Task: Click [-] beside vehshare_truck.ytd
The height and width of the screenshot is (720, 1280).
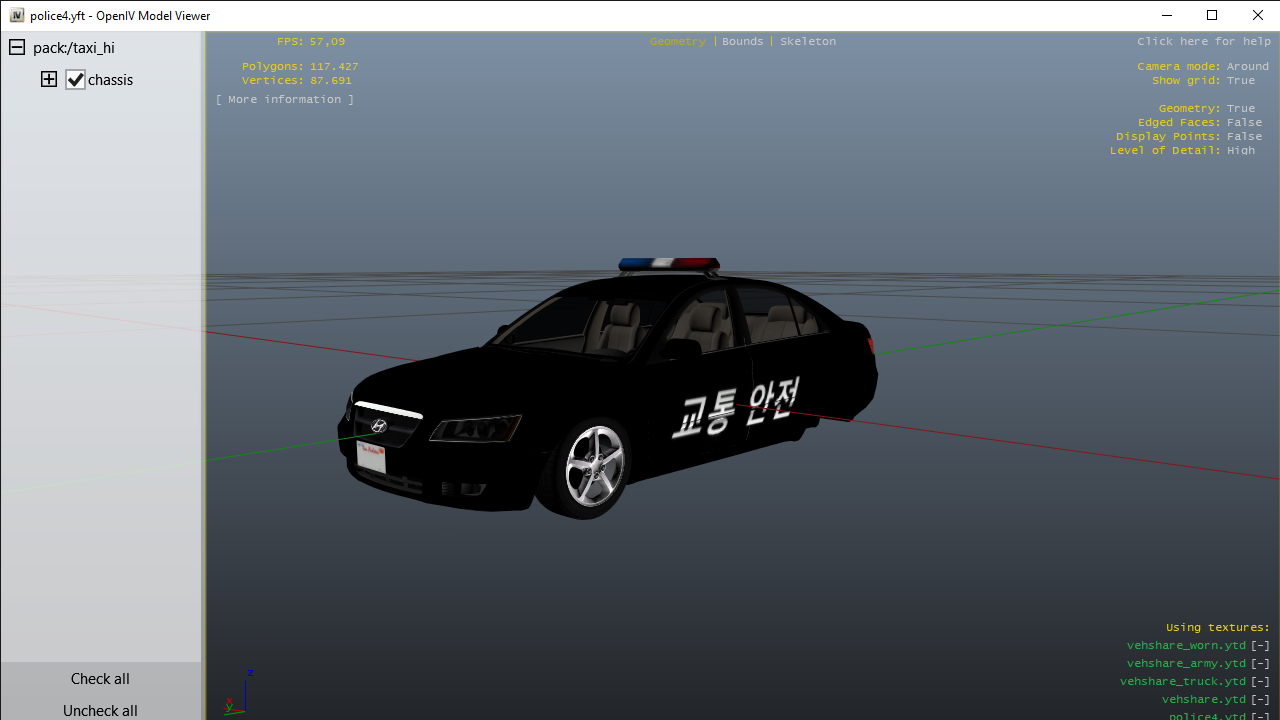Action: pyautogui.click(x=1260, y=682)
